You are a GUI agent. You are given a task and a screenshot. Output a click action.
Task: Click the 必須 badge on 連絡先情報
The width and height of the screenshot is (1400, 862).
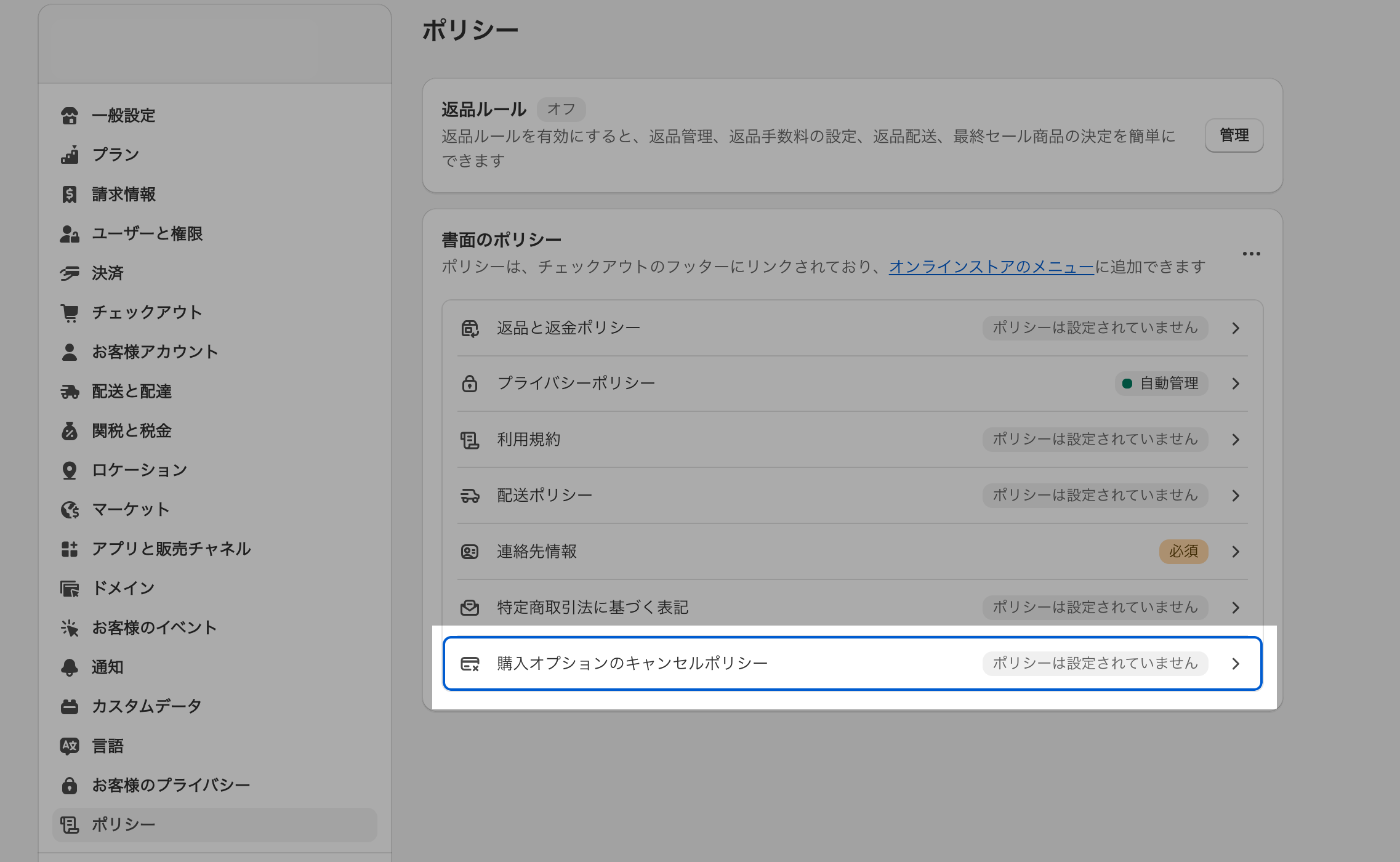pyautogui.click(x=1183, y=552)
